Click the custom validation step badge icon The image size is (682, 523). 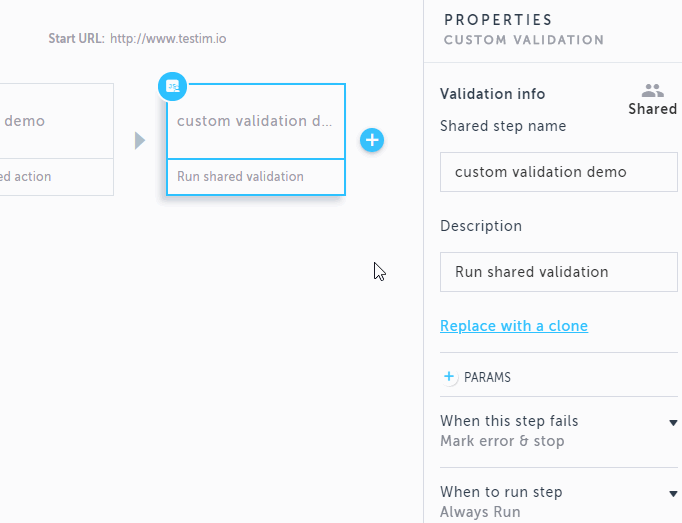point(173,86)
